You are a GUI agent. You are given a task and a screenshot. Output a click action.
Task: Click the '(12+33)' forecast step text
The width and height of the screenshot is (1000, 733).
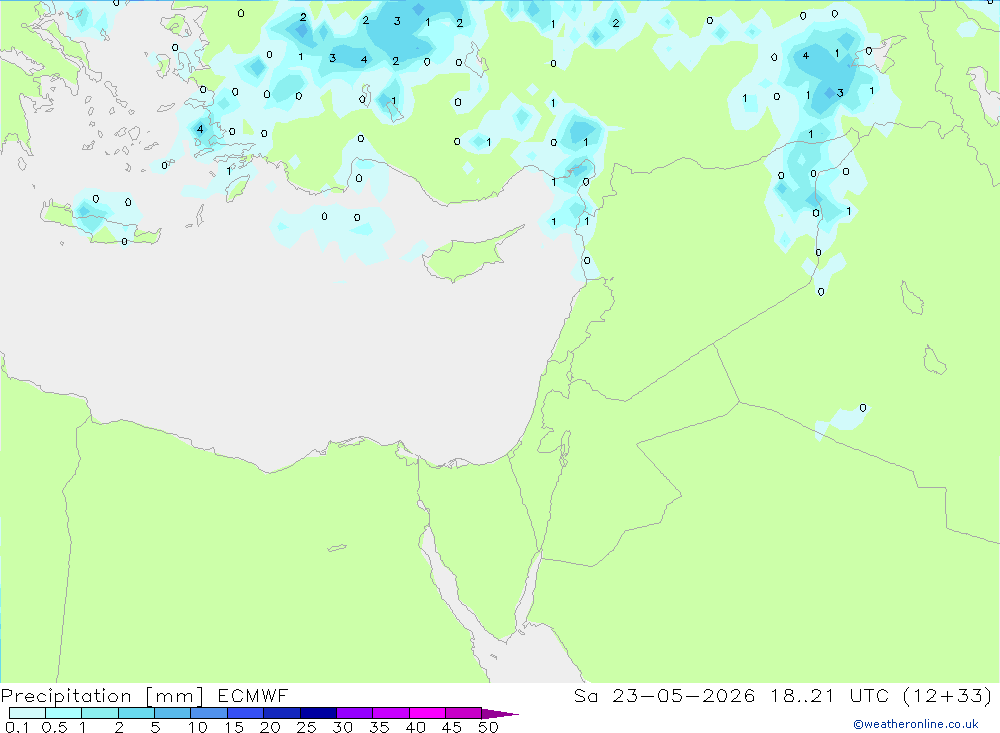point(947,695)
